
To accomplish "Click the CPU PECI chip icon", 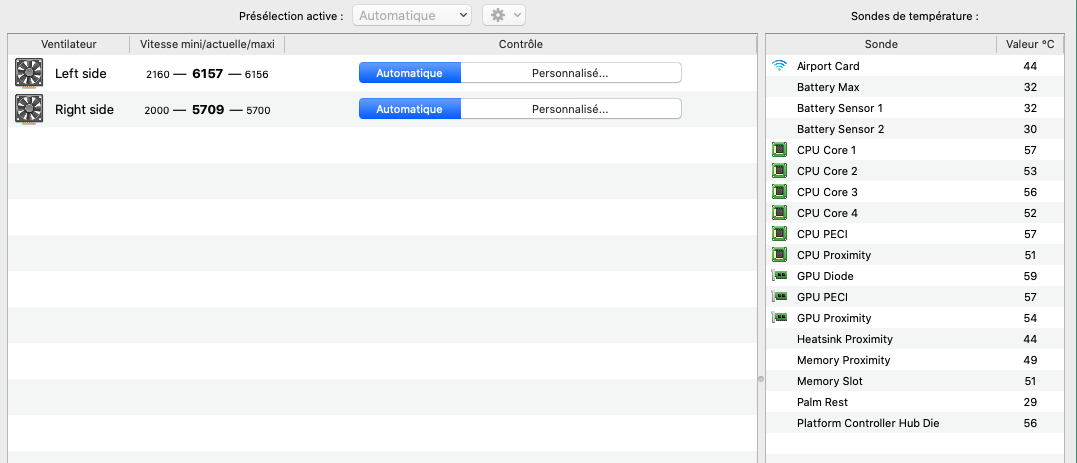I will click(780, 234).
